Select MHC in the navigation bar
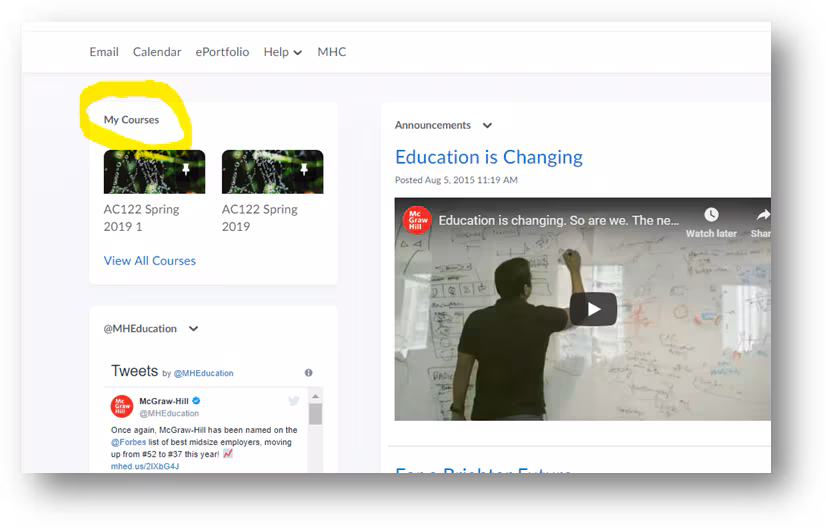Viewport: 826px width, 528px height. tap(331, 52)
